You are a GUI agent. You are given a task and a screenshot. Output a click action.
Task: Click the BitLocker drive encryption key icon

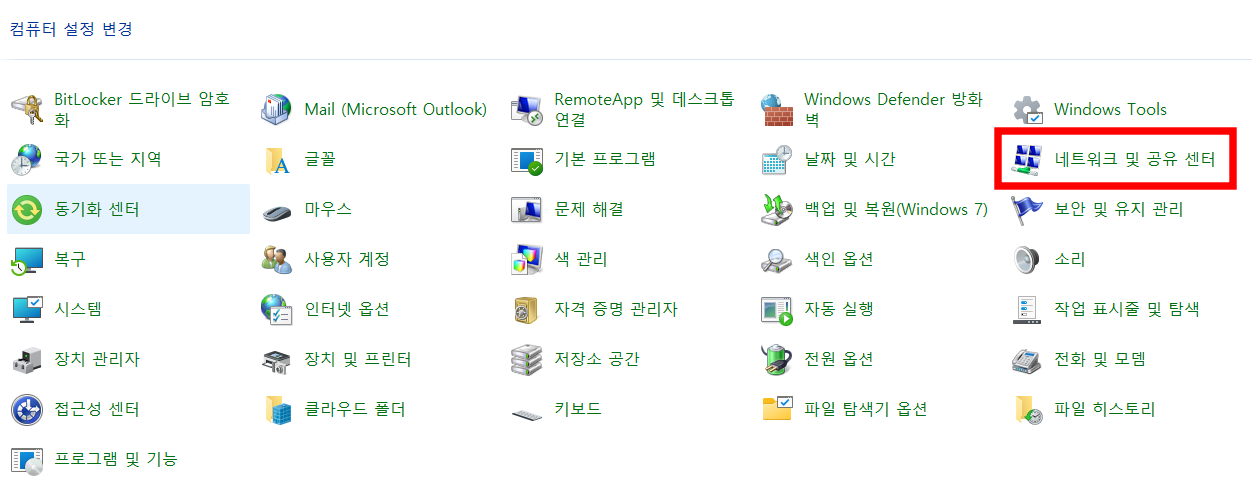[x=27, y=109]
